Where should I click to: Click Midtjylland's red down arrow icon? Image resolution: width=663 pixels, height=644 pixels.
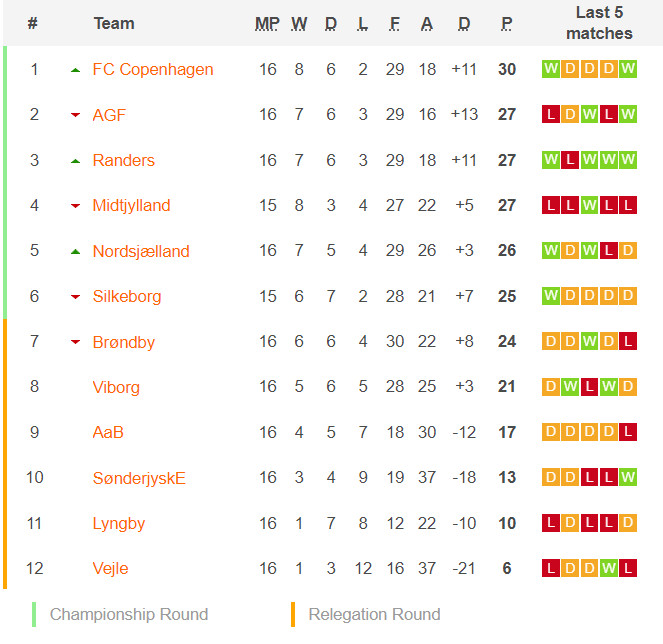(x=75, y=206)
